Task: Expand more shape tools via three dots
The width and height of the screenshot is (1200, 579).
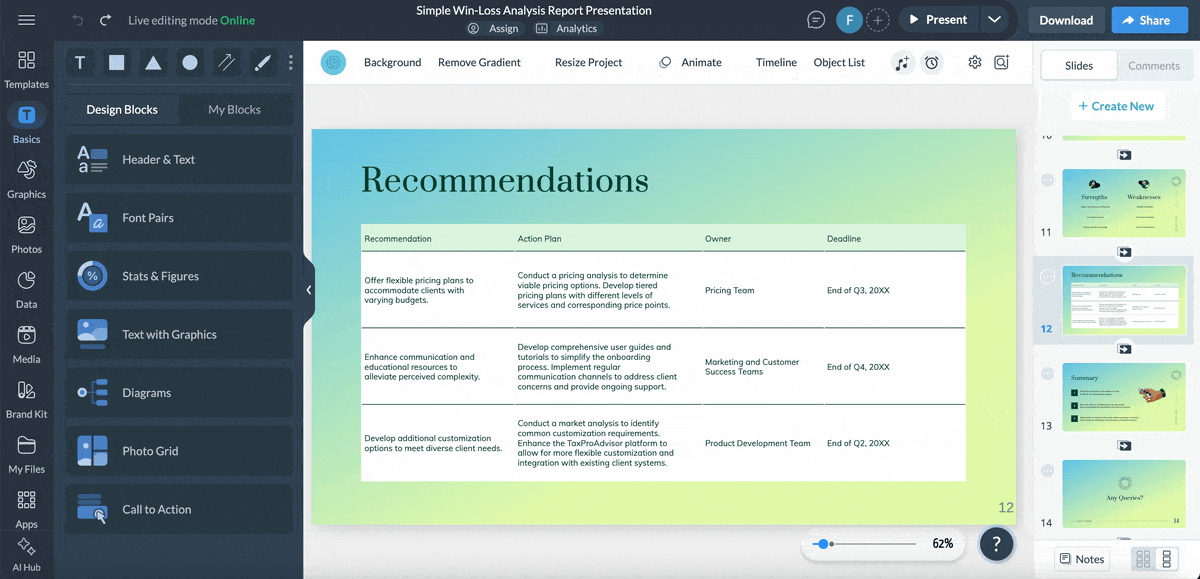Action: coord(291,63)
